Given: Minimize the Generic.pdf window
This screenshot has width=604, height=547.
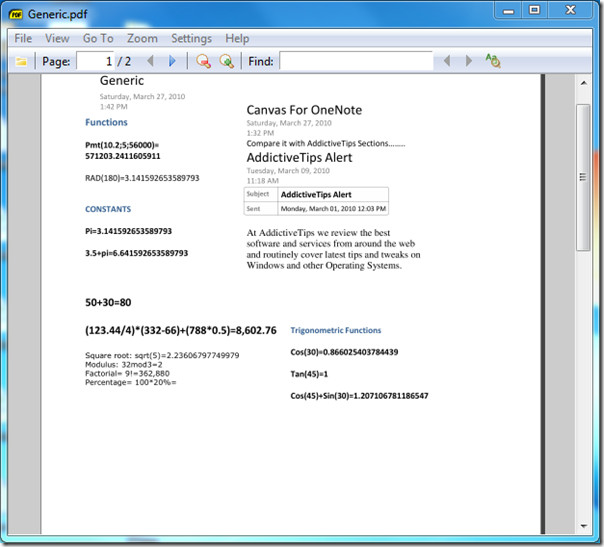Looking at the screenshot, I should (508, 10).
